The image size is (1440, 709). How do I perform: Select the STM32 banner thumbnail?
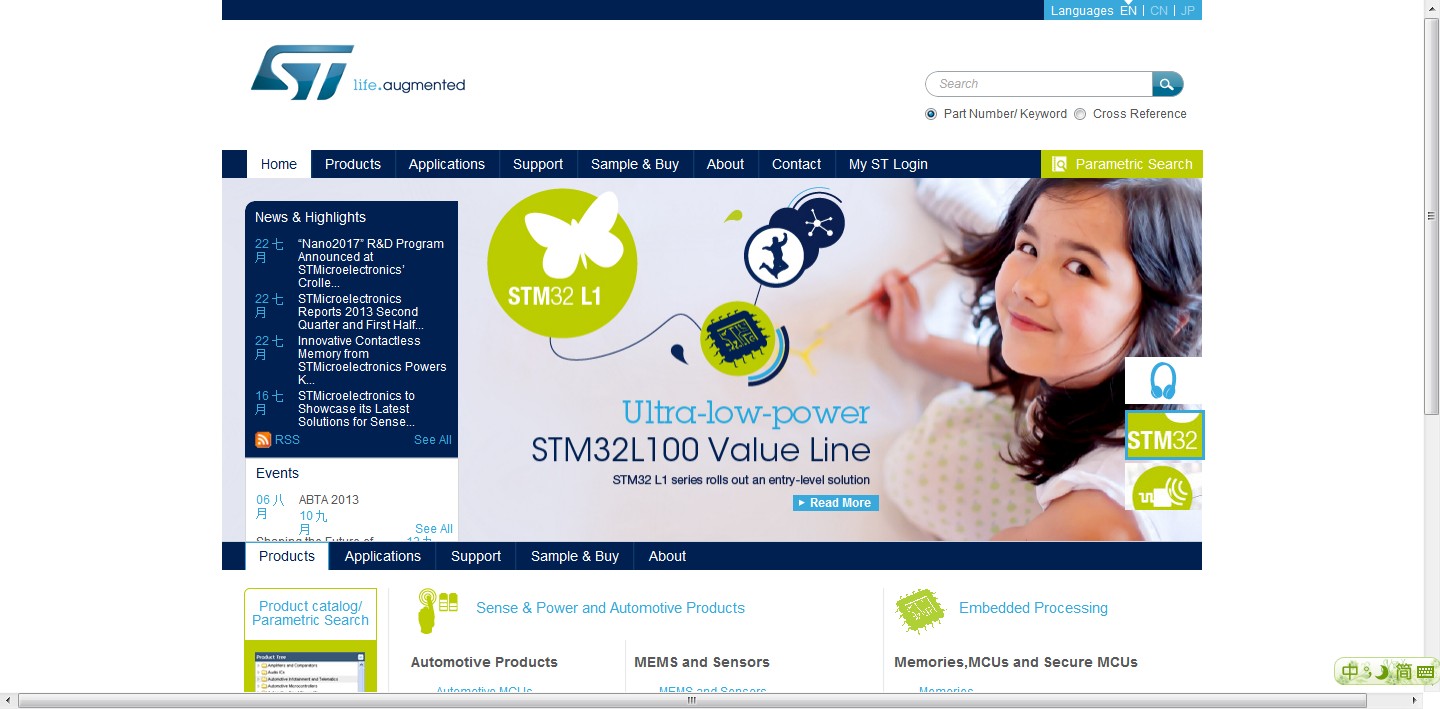tap(1164, 435)
